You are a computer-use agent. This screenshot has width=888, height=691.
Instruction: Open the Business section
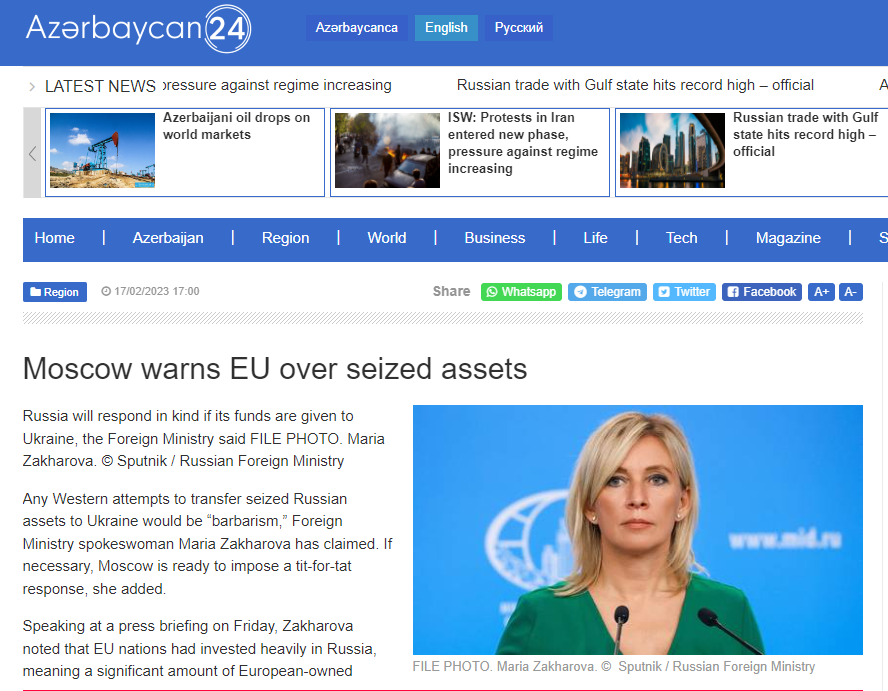tap(495, 238)
